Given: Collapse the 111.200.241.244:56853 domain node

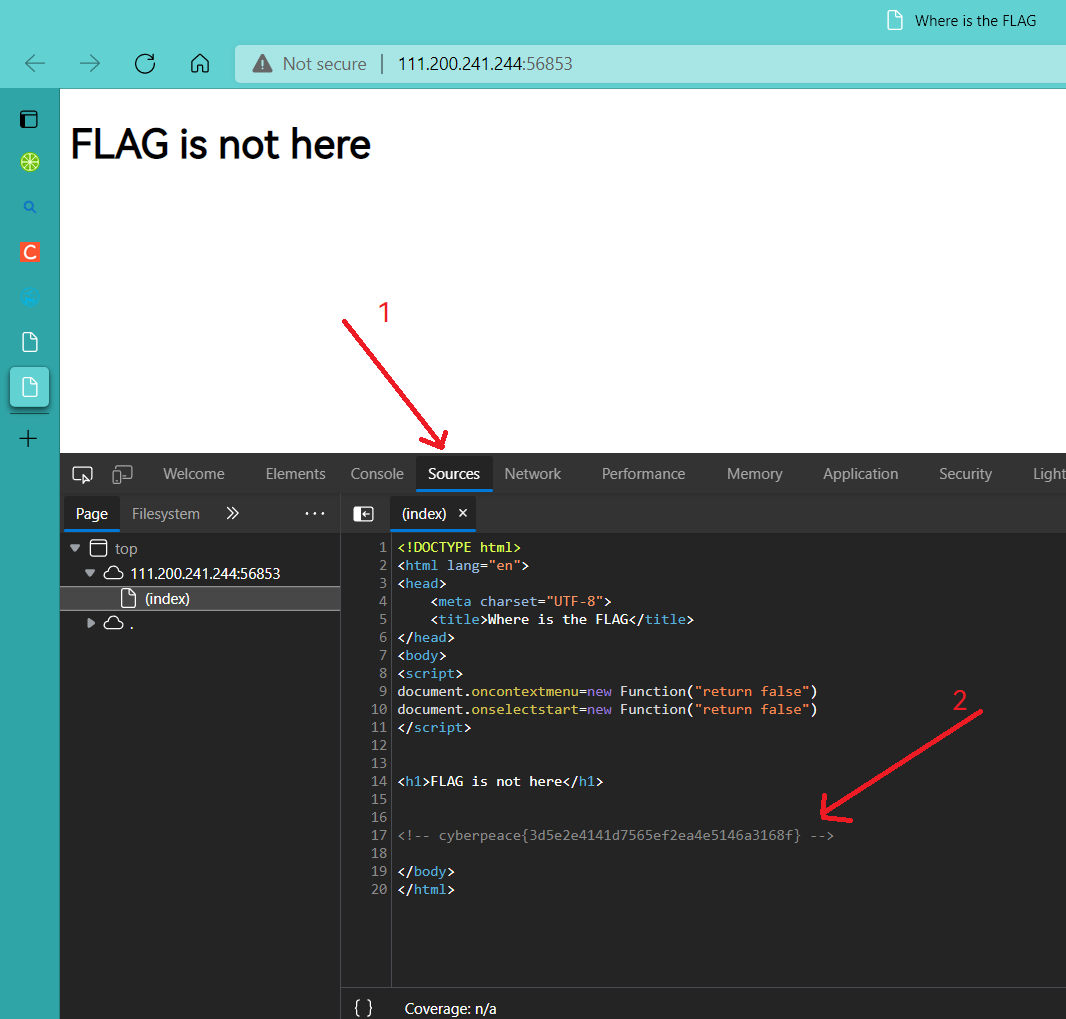Looking at the screenshot, I should [90, 573].
